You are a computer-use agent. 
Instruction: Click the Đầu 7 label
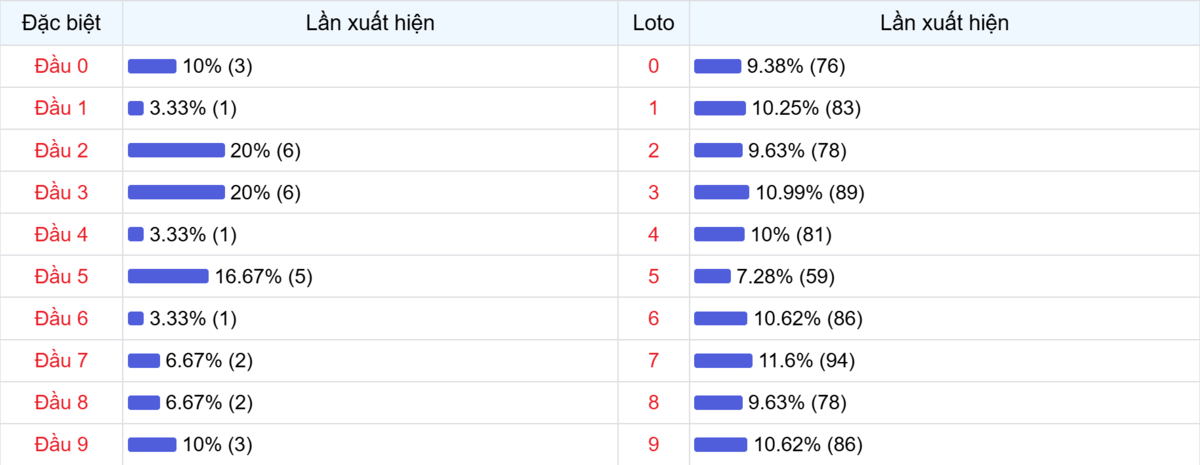(61, 360)
